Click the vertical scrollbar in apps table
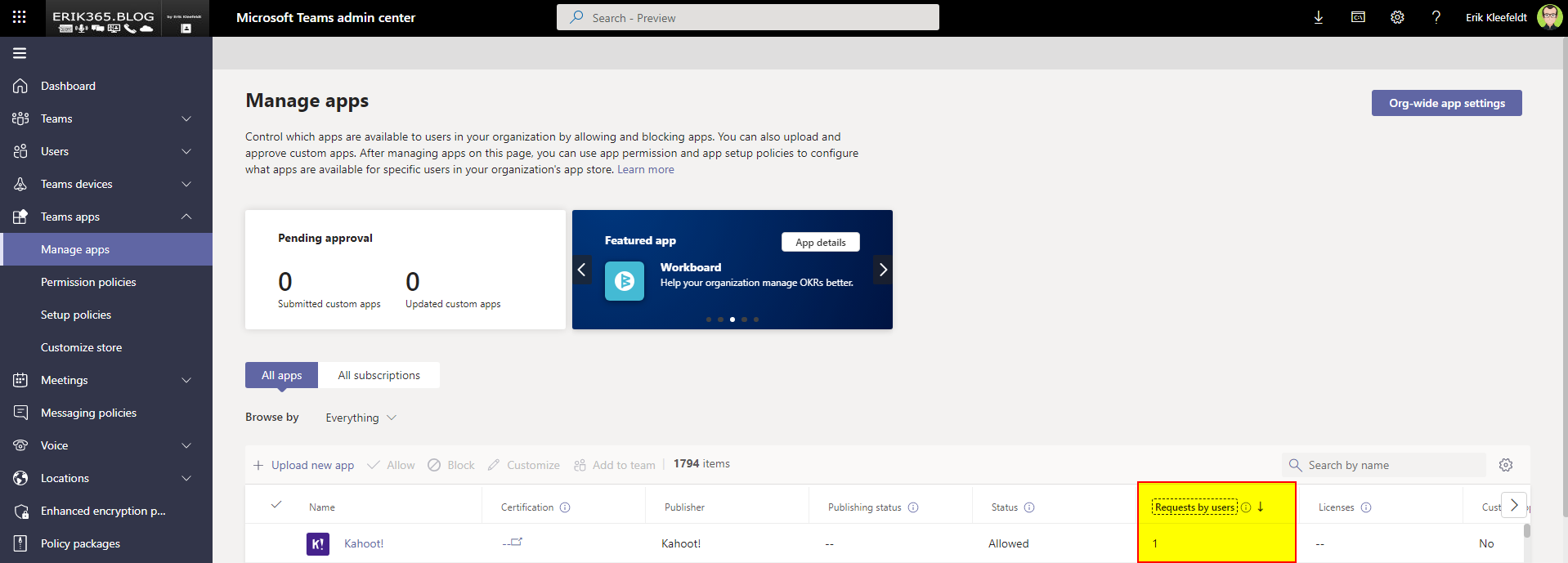The image size is (1568, 563). point(1526,532)
